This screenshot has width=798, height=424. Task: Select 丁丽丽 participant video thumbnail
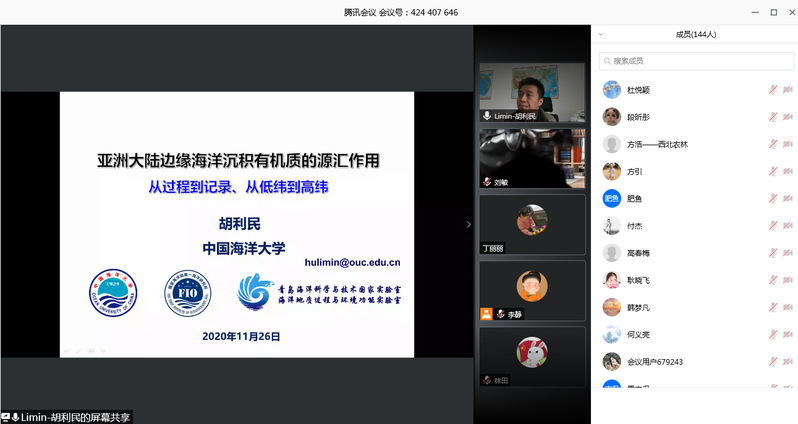pyautogui.click(x=531, y=224)
